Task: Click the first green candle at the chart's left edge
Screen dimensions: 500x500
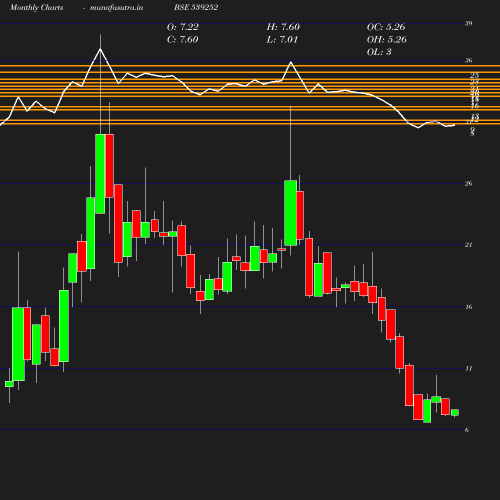Action: point(9,384)
